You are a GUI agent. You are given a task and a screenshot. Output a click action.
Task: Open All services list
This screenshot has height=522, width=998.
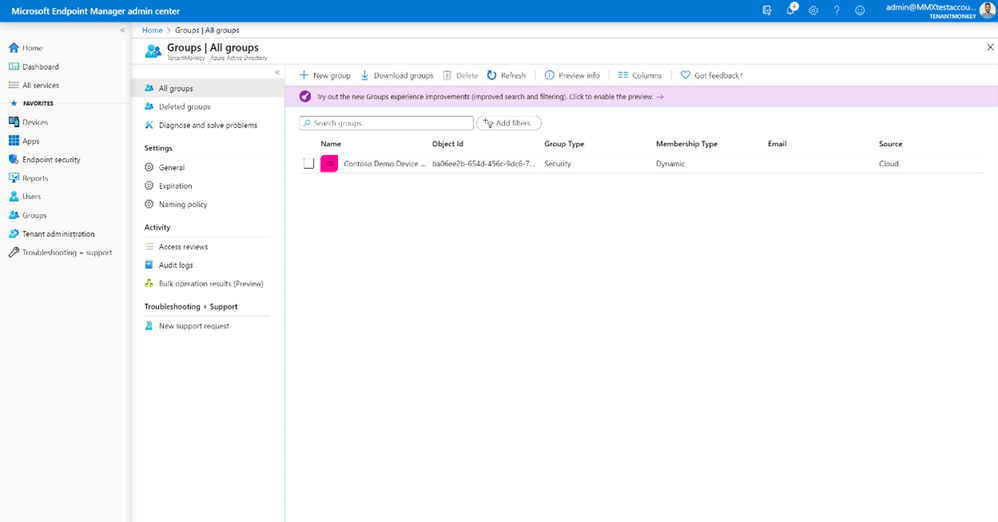click(x=34, y=85)
